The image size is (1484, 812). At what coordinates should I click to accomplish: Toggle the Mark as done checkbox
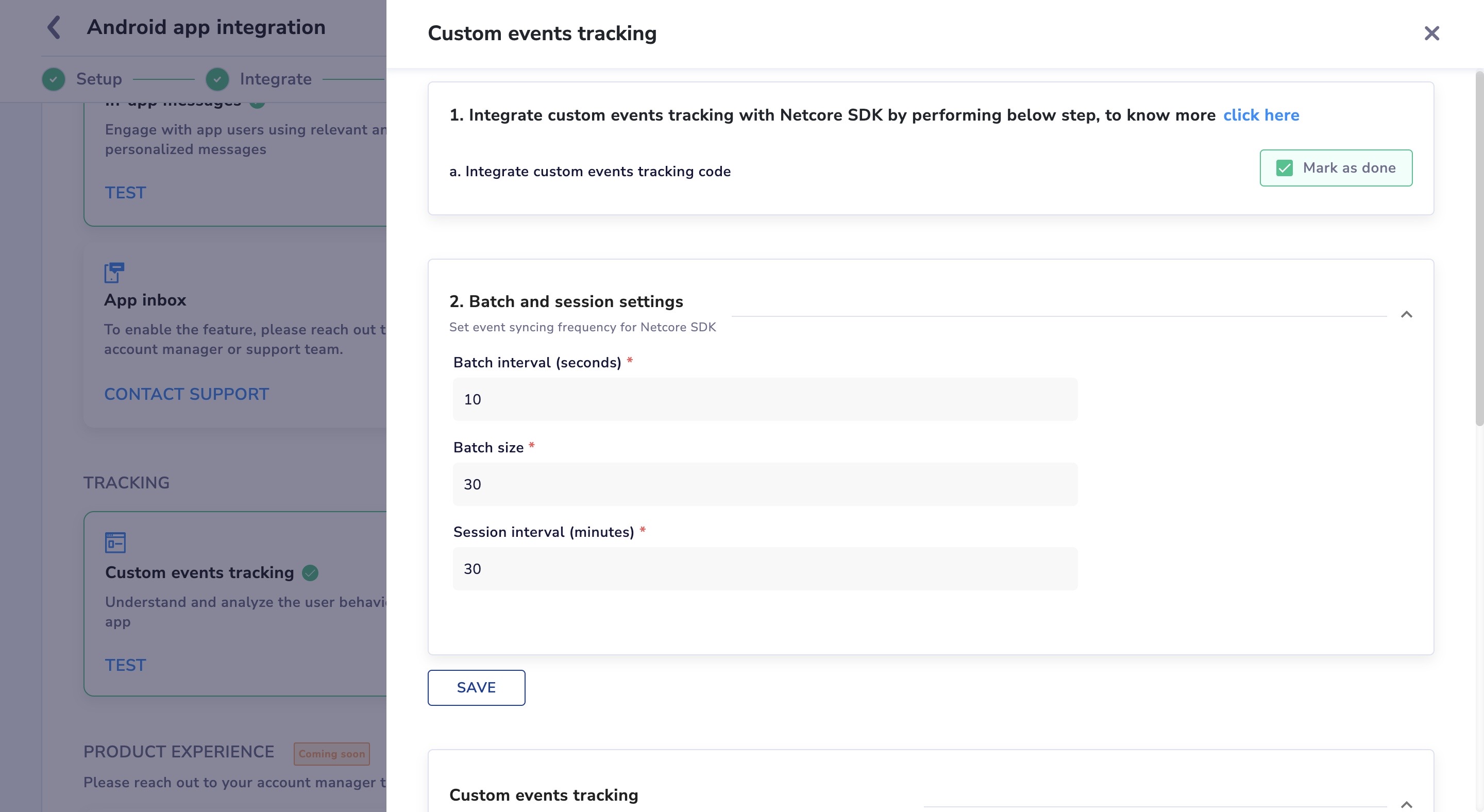[x=1284, y=168]
